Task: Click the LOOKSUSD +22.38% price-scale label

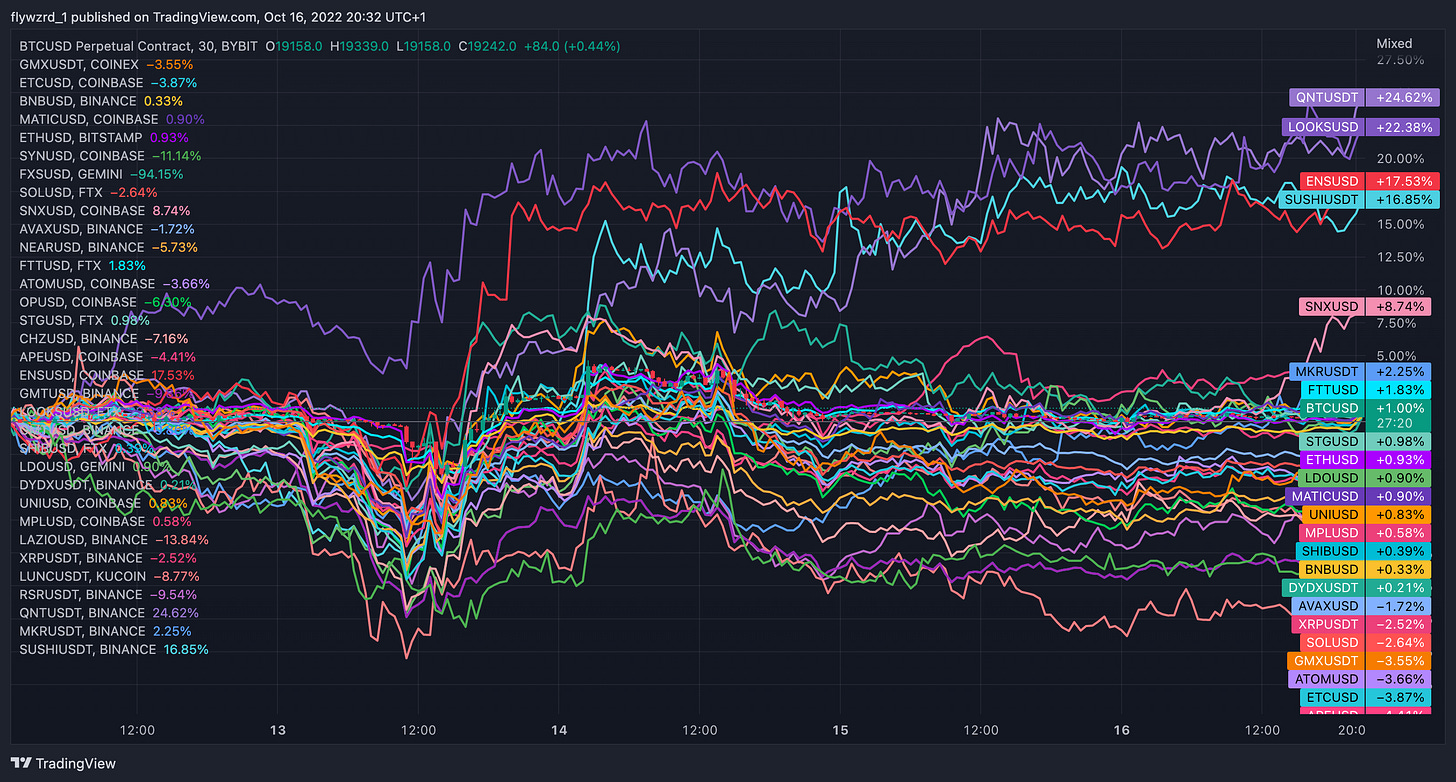Action: [1359, 127]
